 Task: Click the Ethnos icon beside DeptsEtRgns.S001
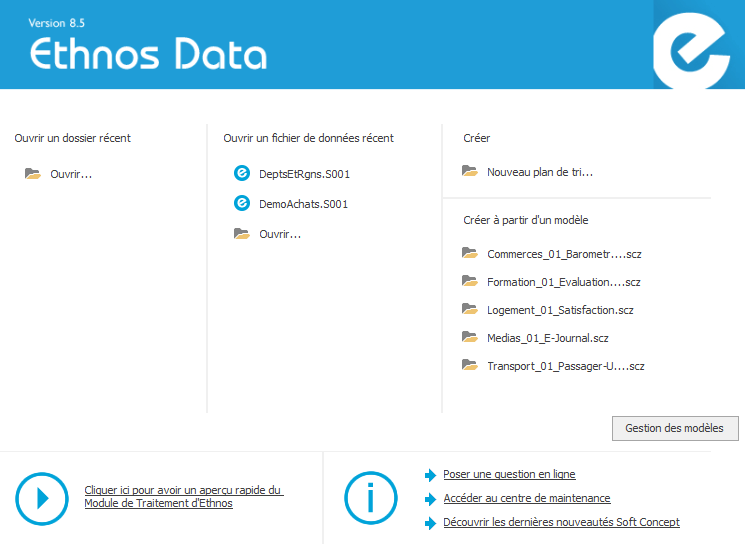(242, 173)
